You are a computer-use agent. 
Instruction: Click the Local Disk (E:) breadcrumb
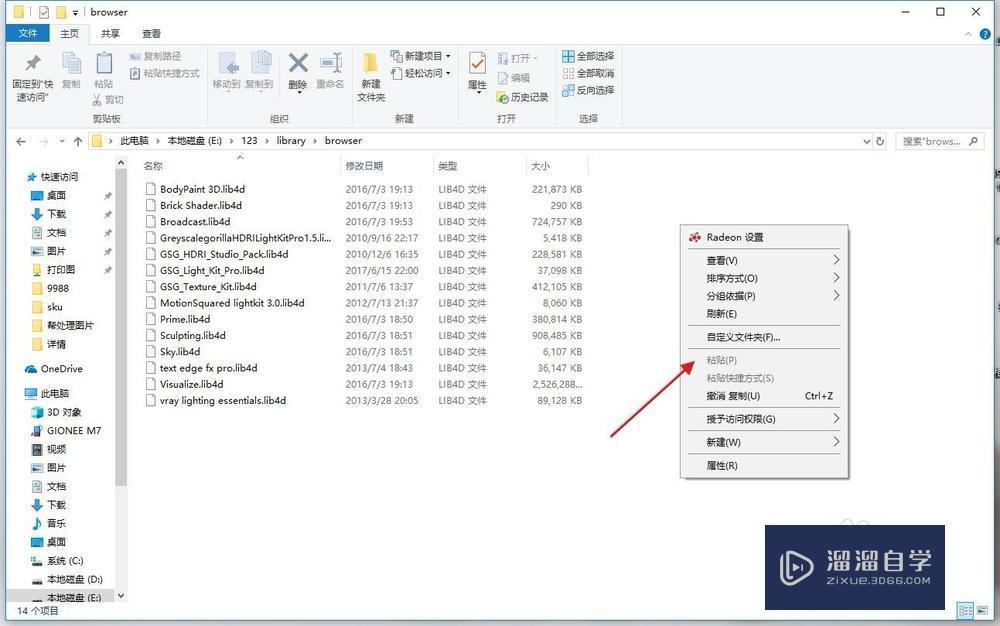195,140
